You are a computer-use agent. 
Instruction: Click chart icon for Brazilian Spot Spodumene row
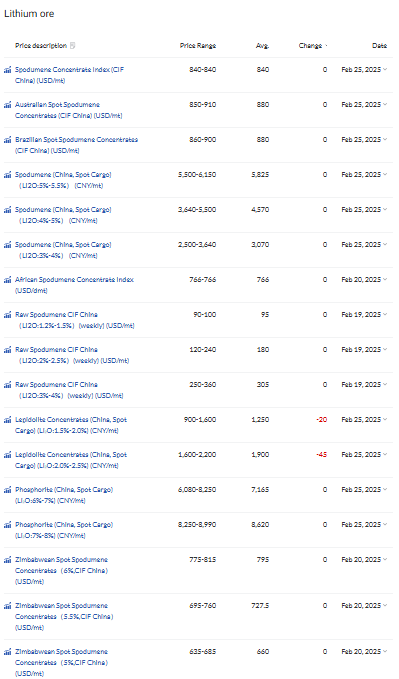coord(7,140)
